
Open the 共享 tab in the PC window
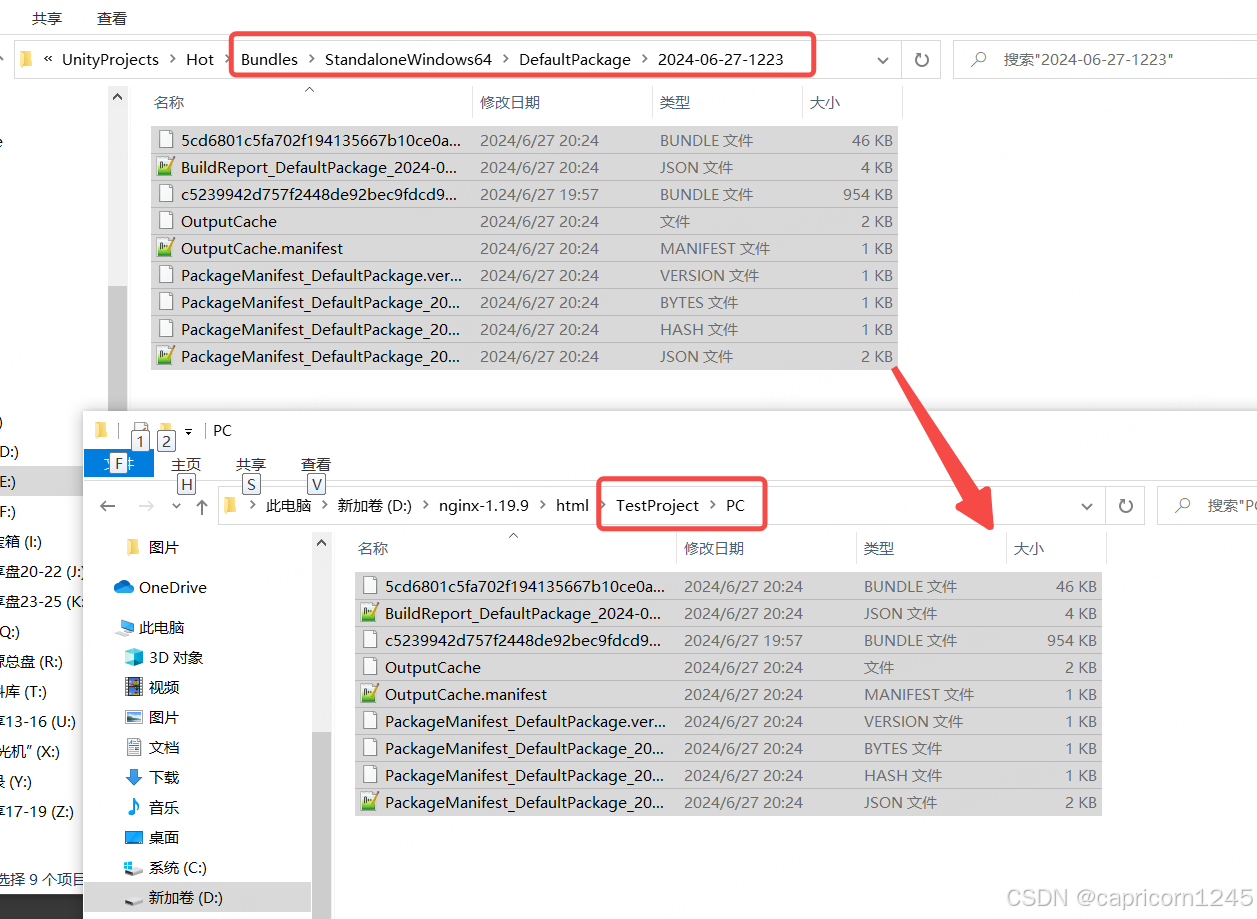point(251,464)
